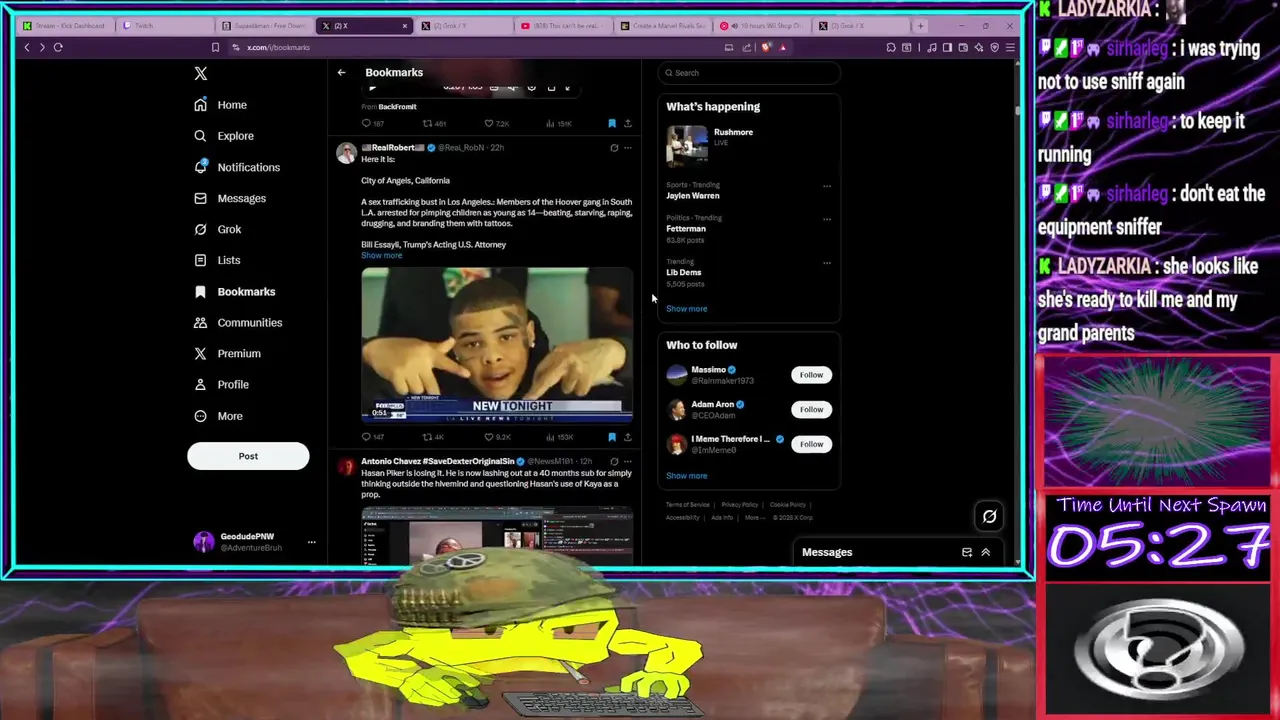Go to Home in the sidebar

pyautogui.click(x=220, y=105)
